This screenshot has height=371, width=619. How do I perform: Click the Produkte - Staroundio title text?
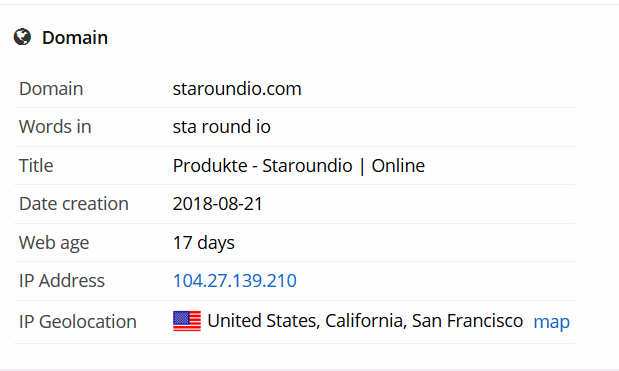(x=263, y=165)
